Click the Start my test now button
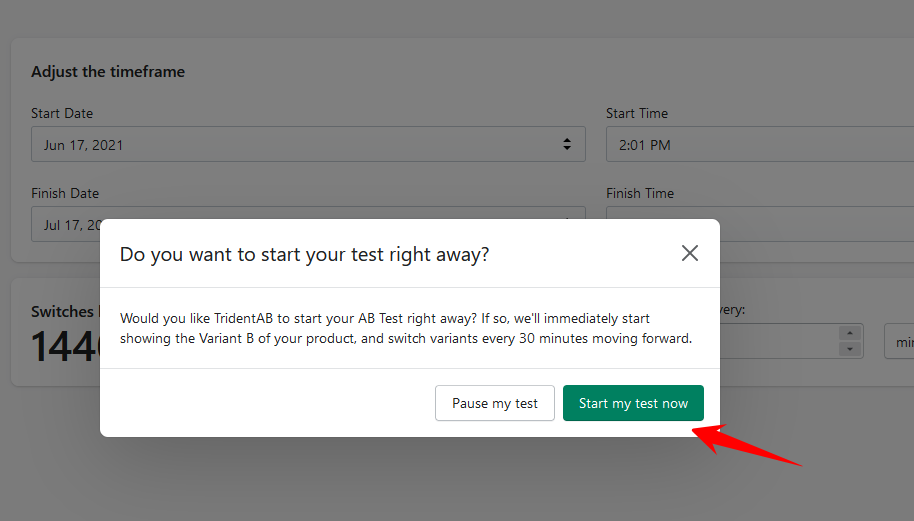 coord(633,403)
